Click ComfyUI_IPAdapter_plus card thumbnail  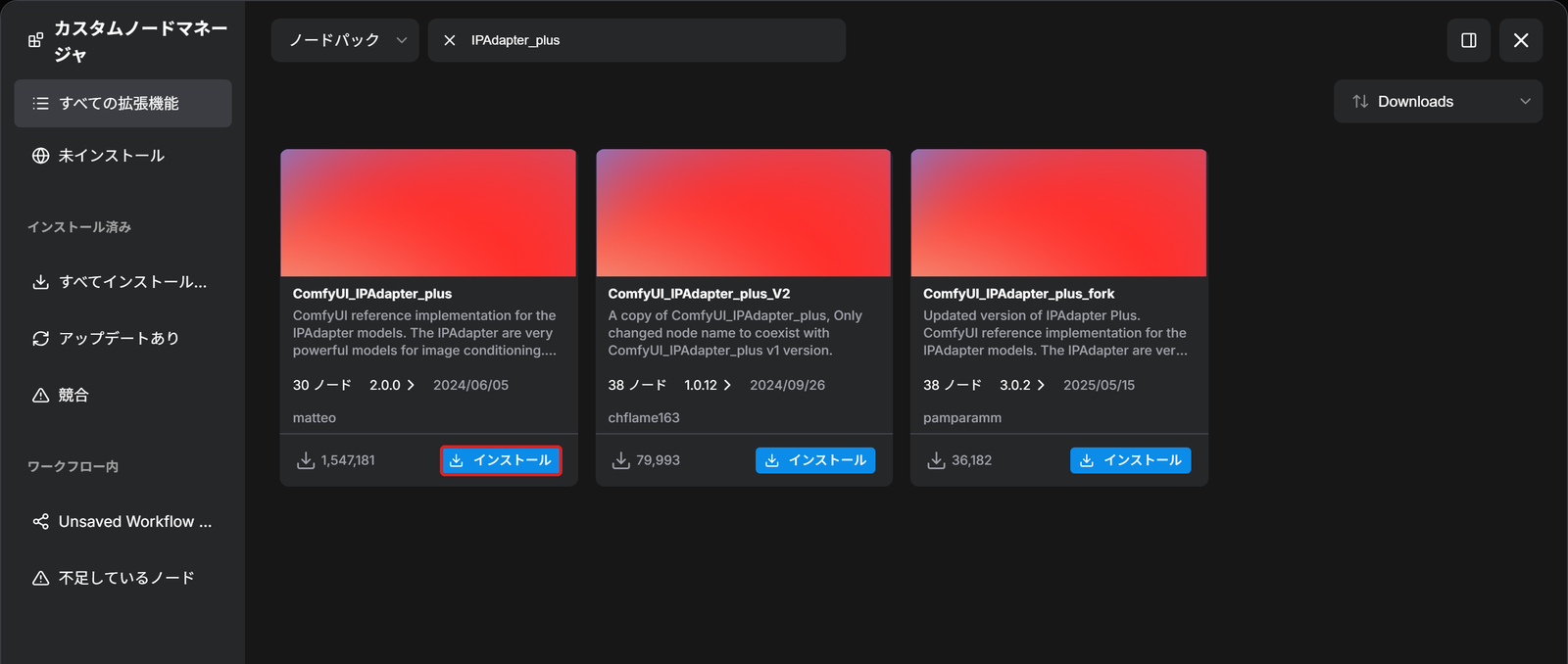[428, 213]
